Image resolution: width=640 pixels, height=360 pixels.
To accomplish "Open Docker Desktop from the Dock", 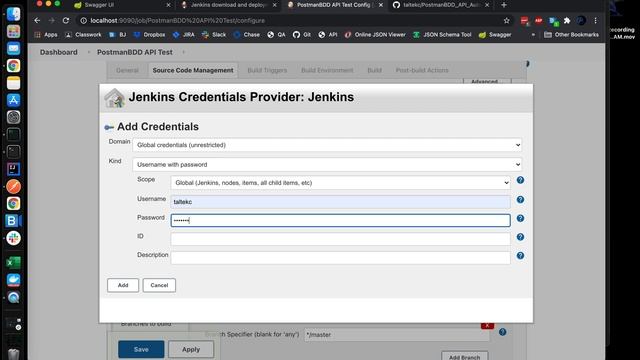I will (13, 280).
